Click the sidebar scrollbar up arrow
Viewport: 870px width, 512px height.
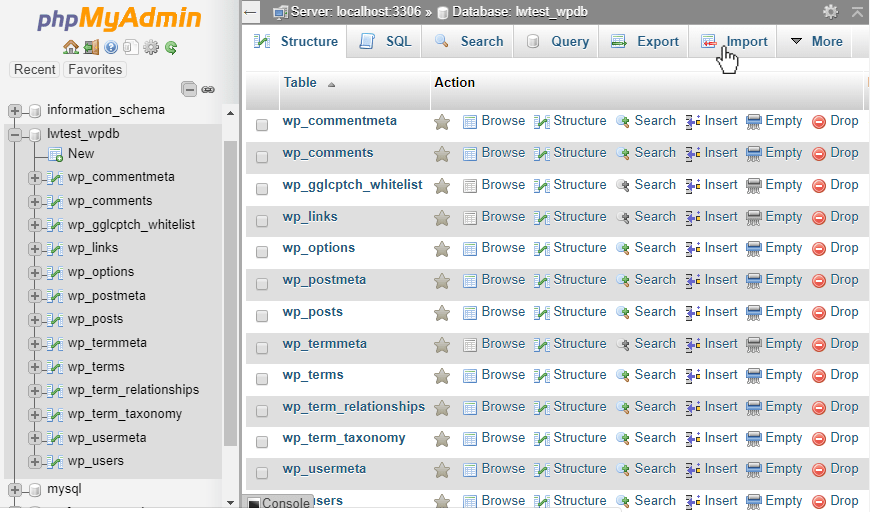tap(231, 113)
